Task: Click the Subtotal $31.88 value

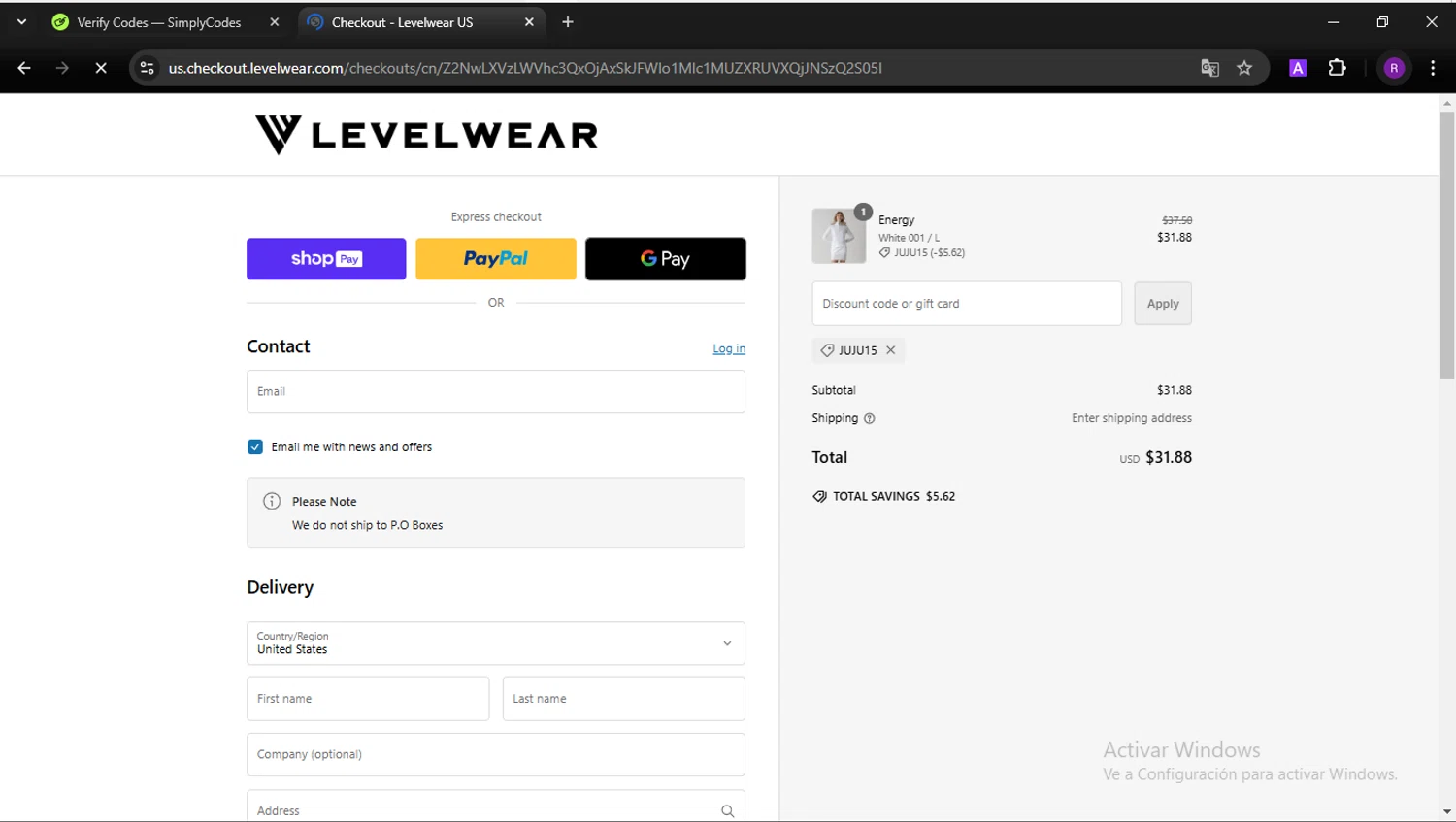Action: click(1175, 390)
